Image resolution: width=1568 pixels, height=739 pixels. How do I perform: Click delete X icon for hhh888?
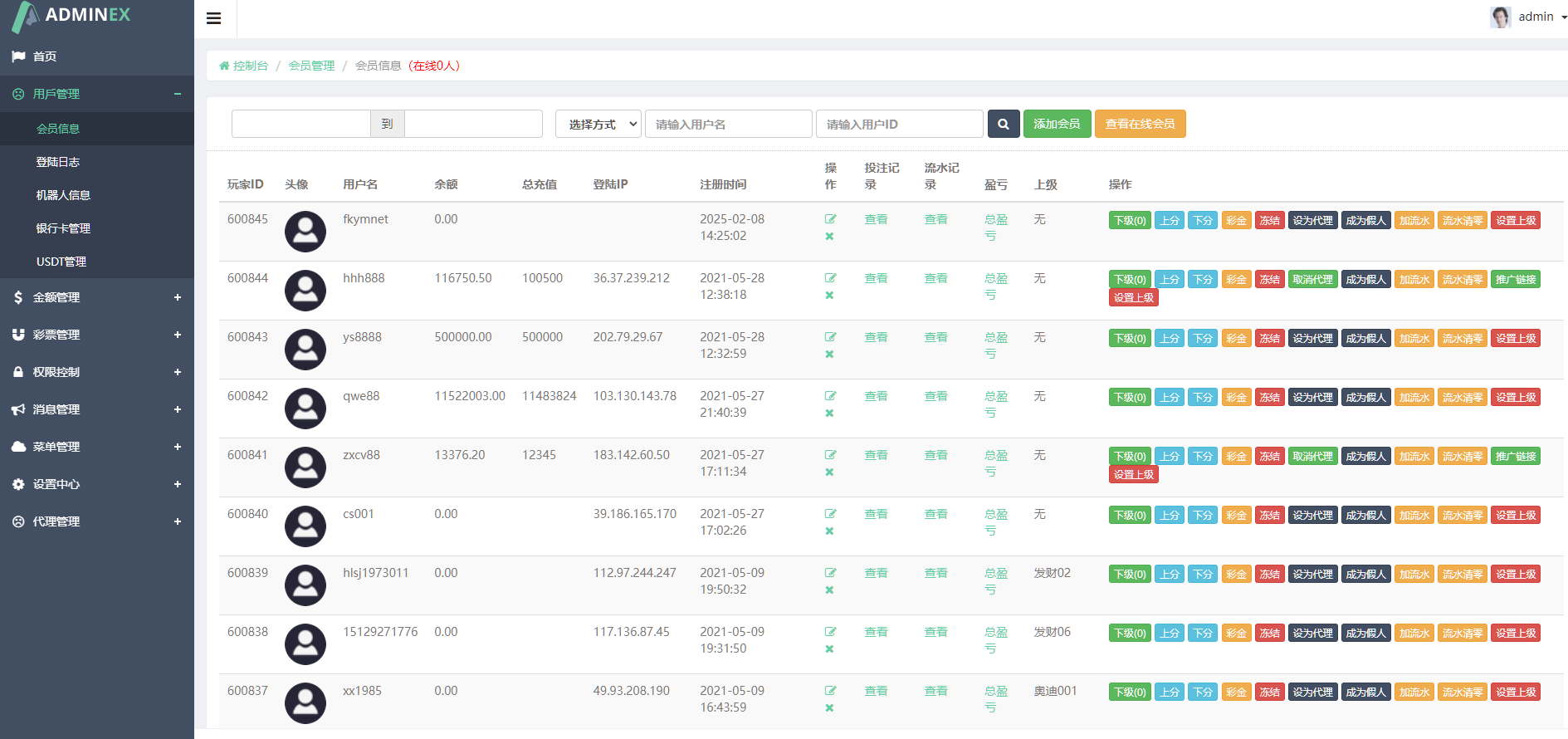click(829, 296)
